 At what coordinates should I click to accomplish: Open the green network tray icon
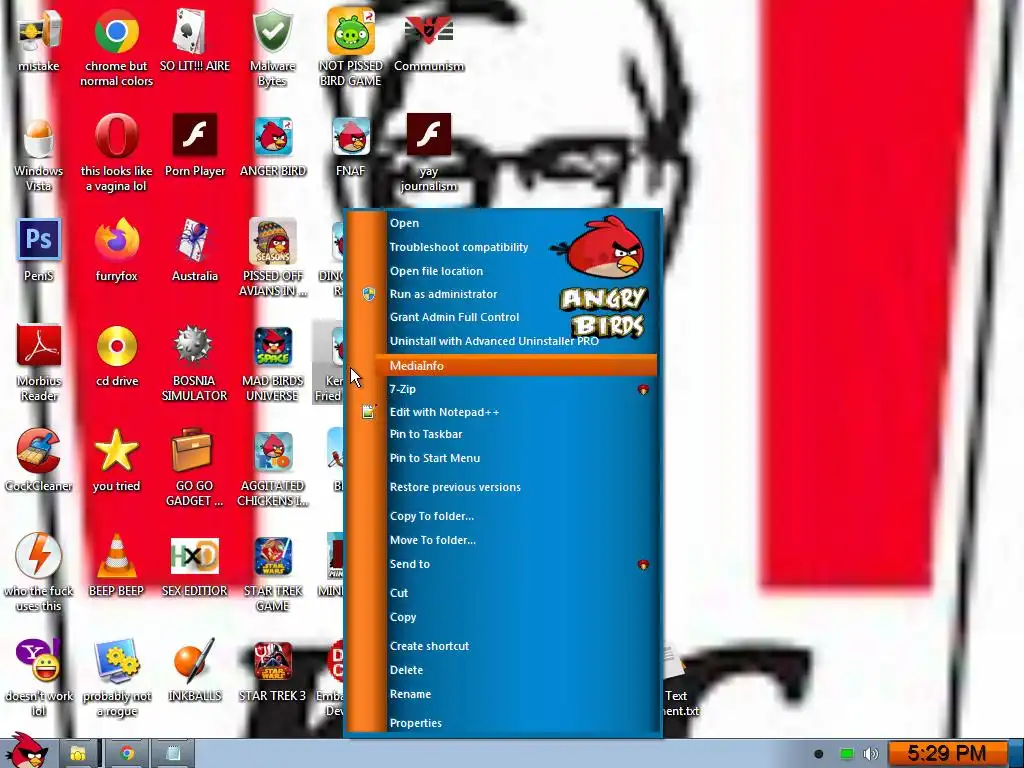pos(847,754)
